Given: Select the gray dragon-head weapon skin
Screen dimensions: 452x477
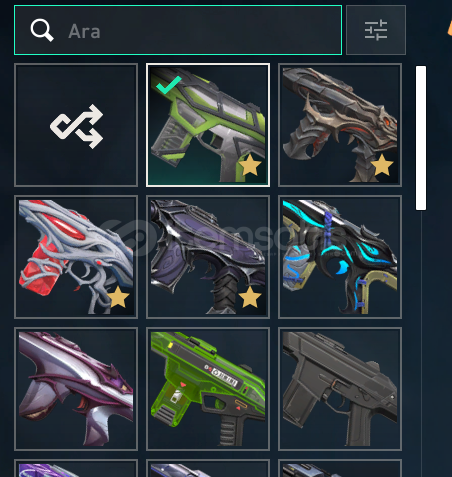Looking at the screenshot, I should click(340, 125).
